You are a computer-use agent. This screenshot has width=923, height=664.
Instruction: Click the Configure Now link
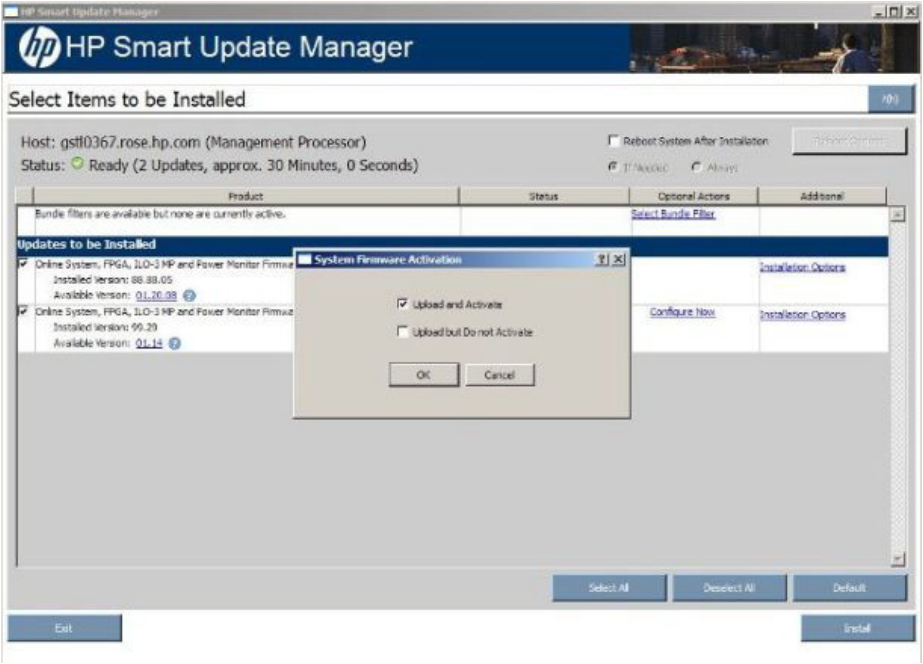pos(682,312)
